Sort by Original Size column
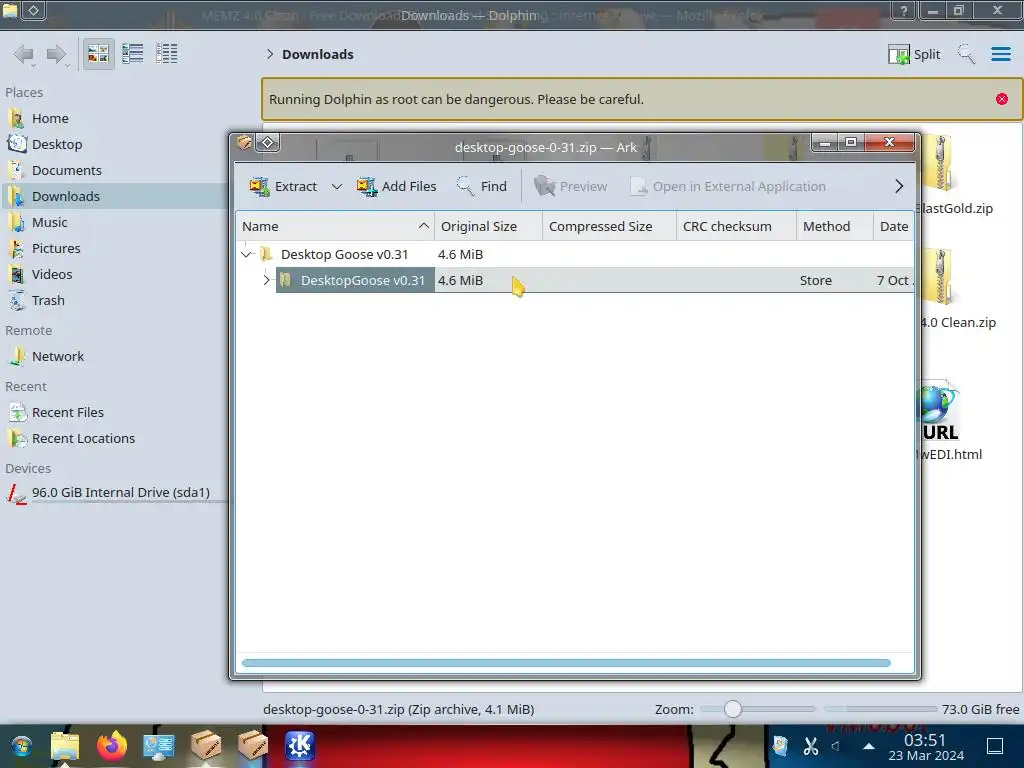Image resolution: width=1024 pixels, height=768 pixels. [488, 227]
